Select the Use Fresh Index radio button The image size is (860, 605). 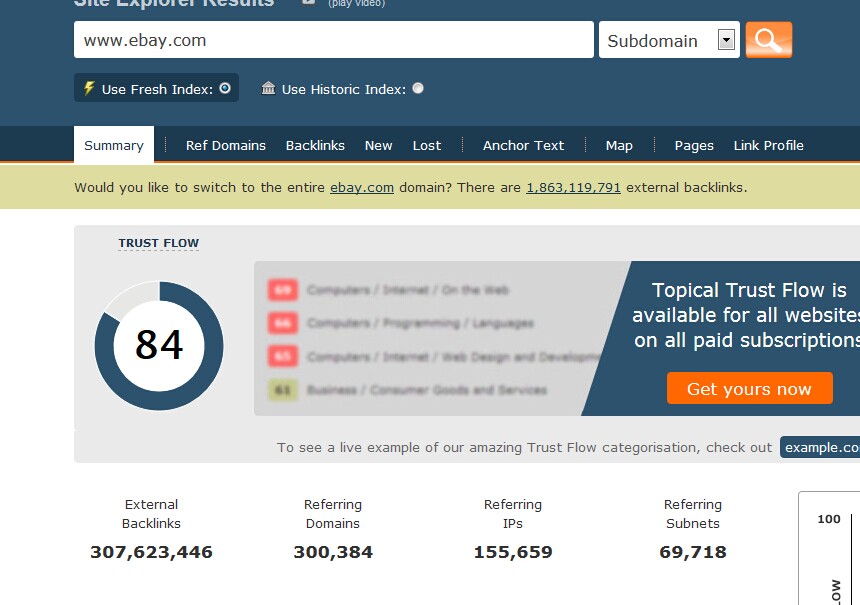225,88
